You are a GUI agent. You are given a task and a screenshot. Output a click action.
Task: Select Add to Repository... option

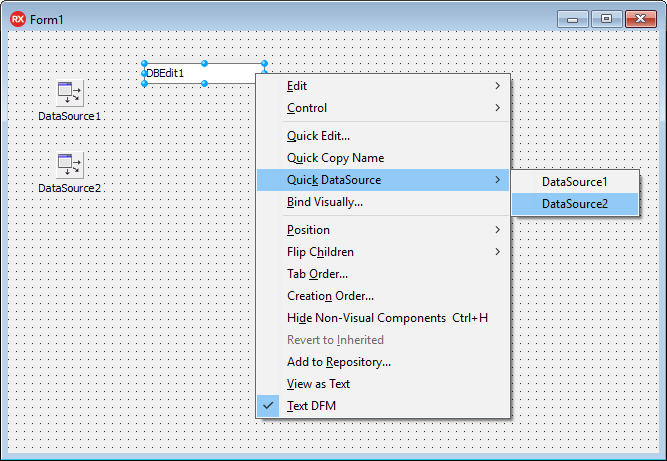tap(383, 362)
